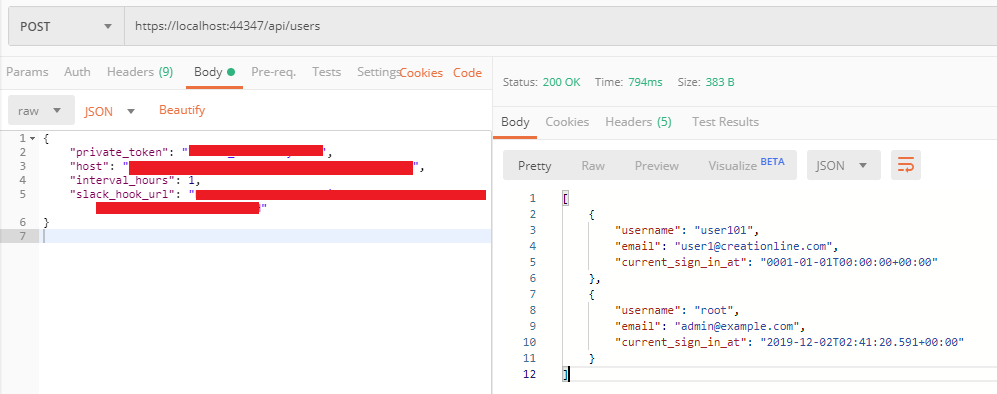
Task: Switch to the Params tab
Action: tap(27, 72)
